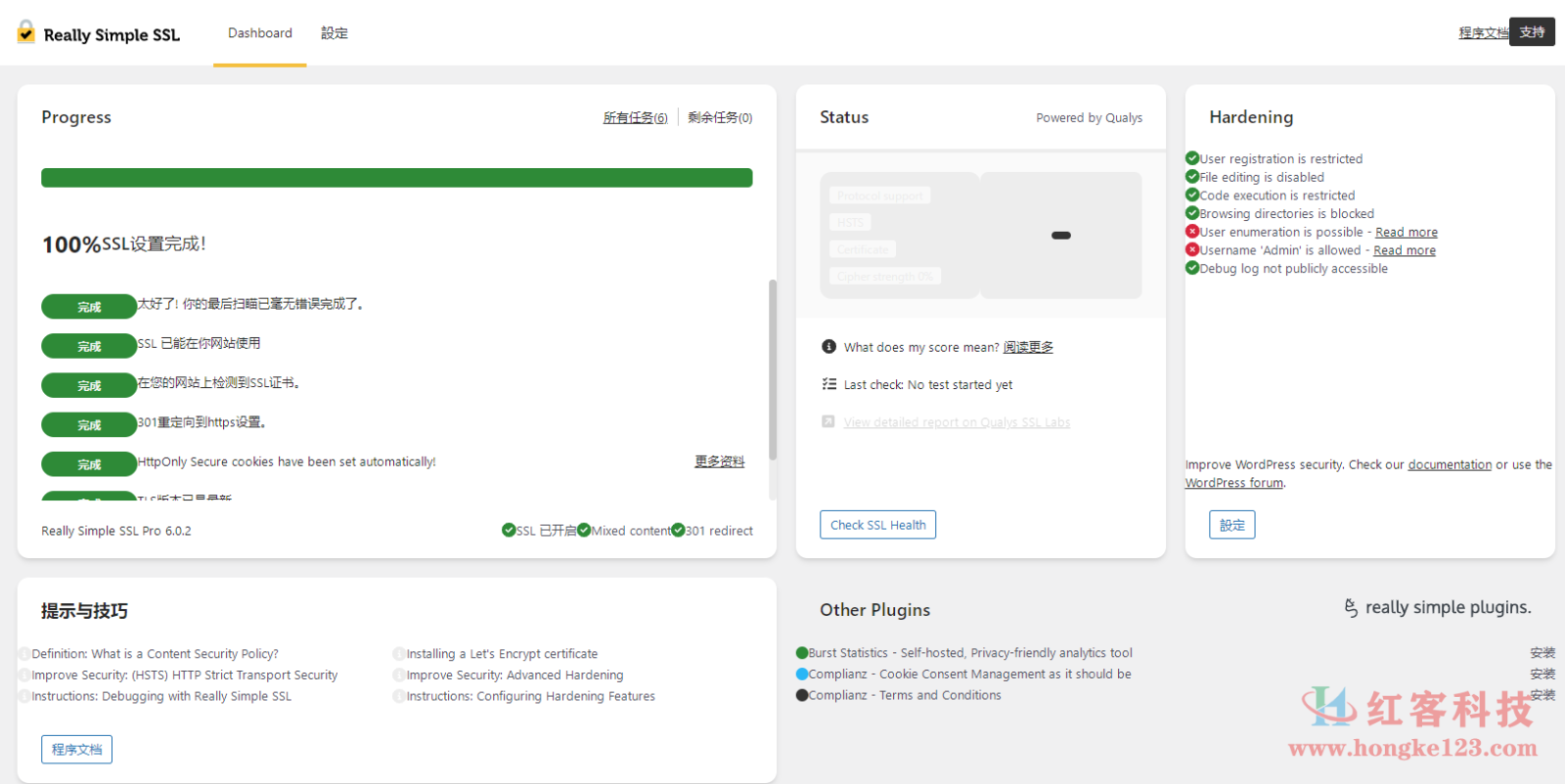
Task: Click the Last check list icon
Action: click(829, 384)
